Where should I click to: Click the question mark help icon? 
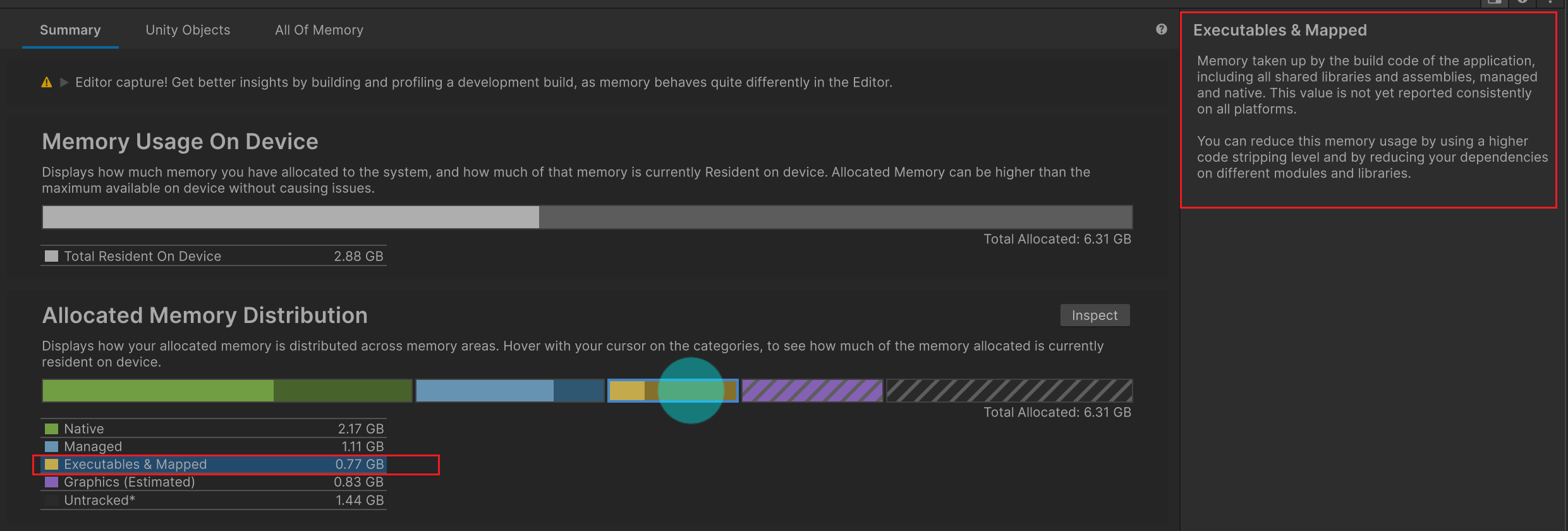click(1161, 29)
